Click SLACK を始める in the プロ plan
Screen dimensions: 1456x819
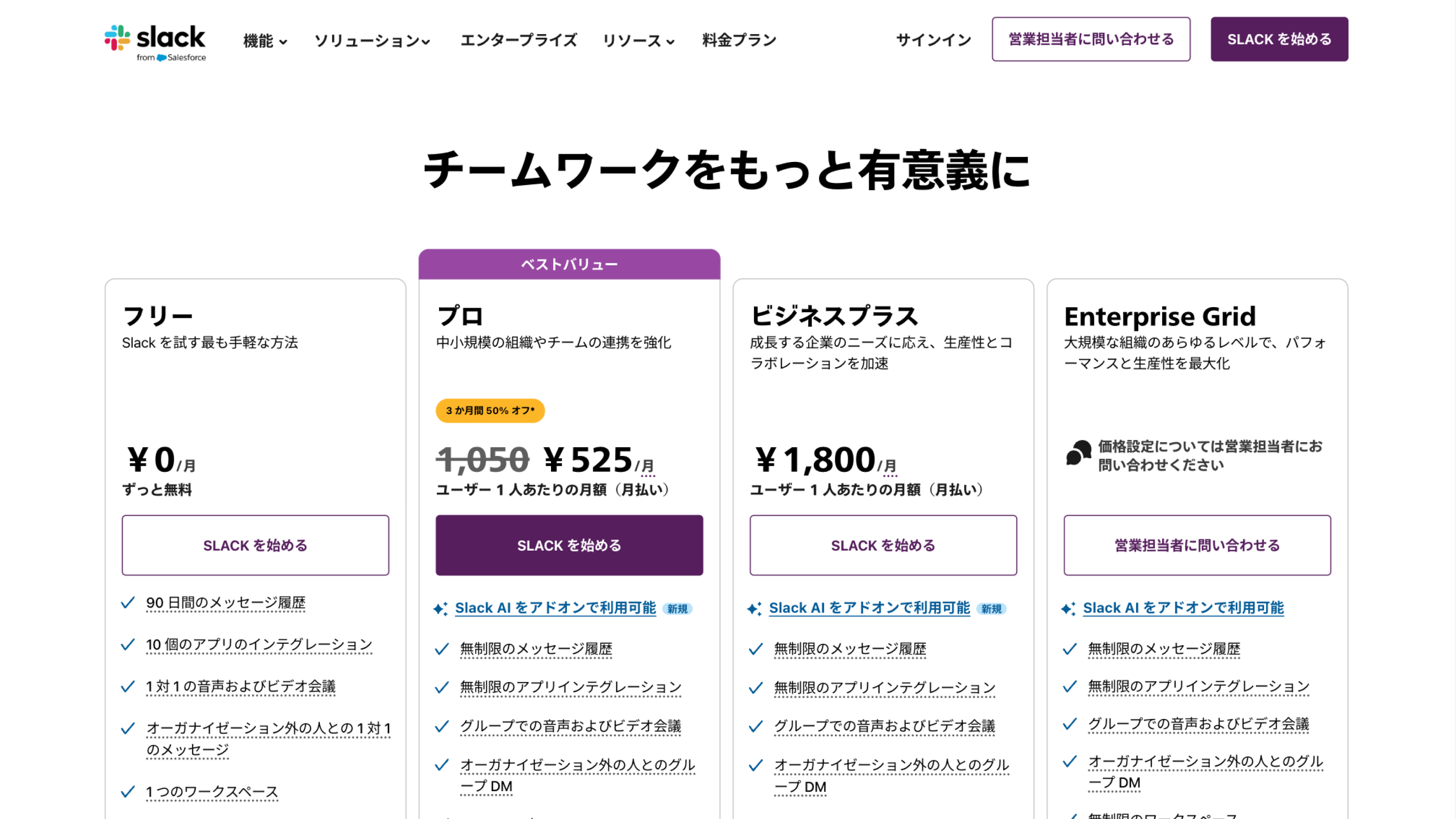click(x=569, y=545)
